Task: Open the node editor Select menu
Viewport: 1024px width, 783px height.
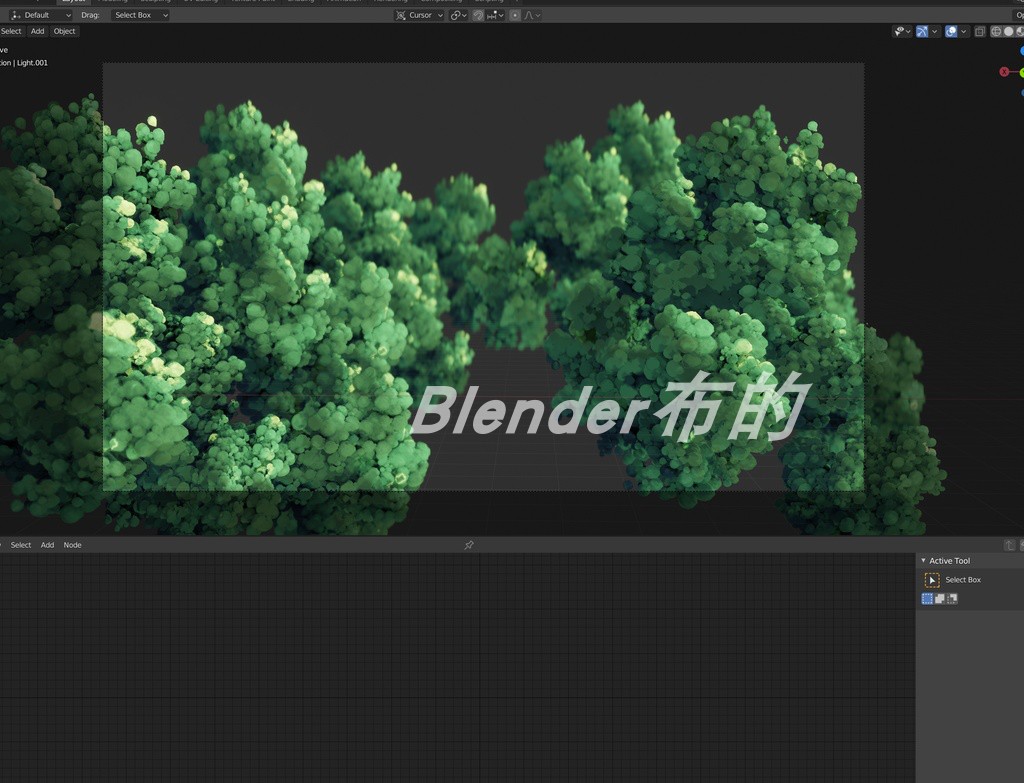Action: click(x=21, y=545)
